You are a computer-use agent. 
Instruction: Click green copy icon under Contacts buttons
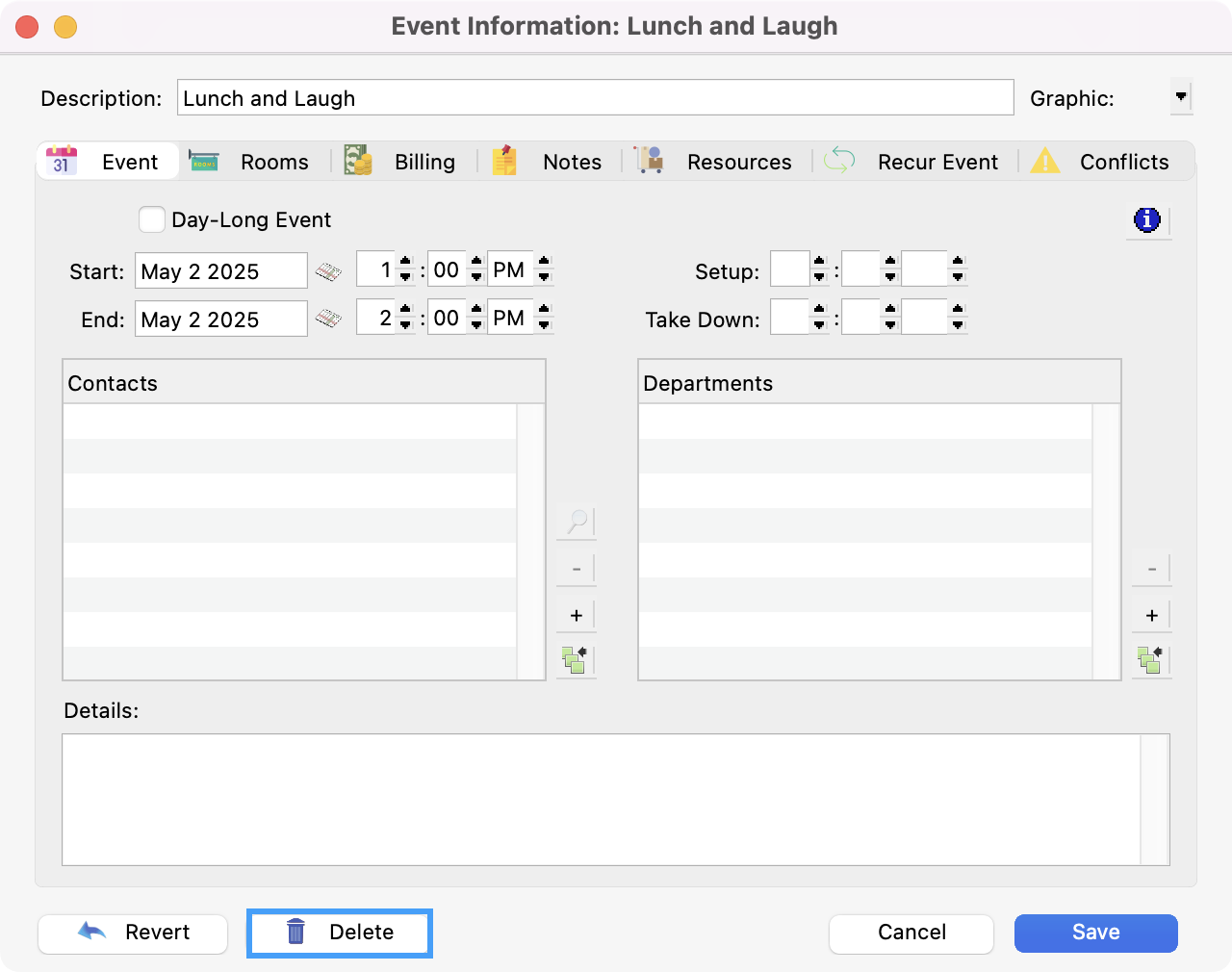click(576, 660)
